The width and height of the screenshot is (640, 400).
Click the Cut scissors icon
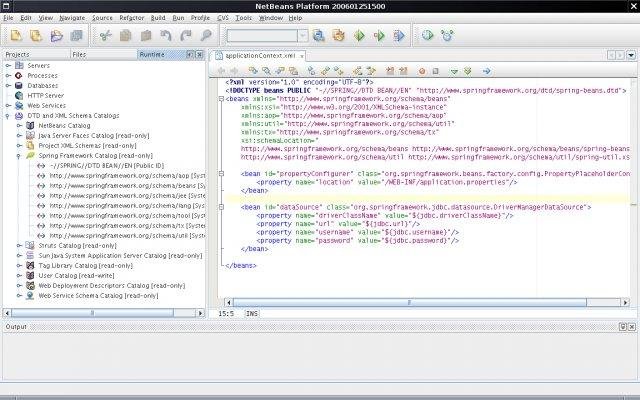tap(106, 36)
